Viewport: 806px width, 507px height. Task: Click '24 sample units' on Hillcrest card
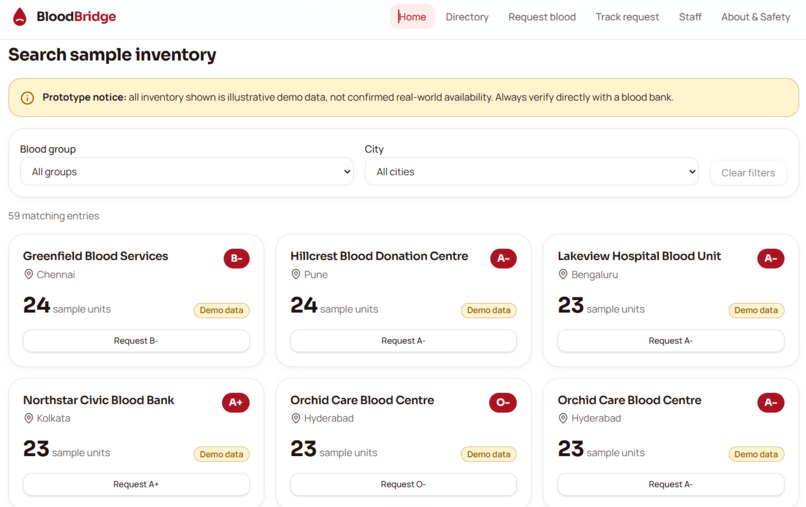coord(334,306)
